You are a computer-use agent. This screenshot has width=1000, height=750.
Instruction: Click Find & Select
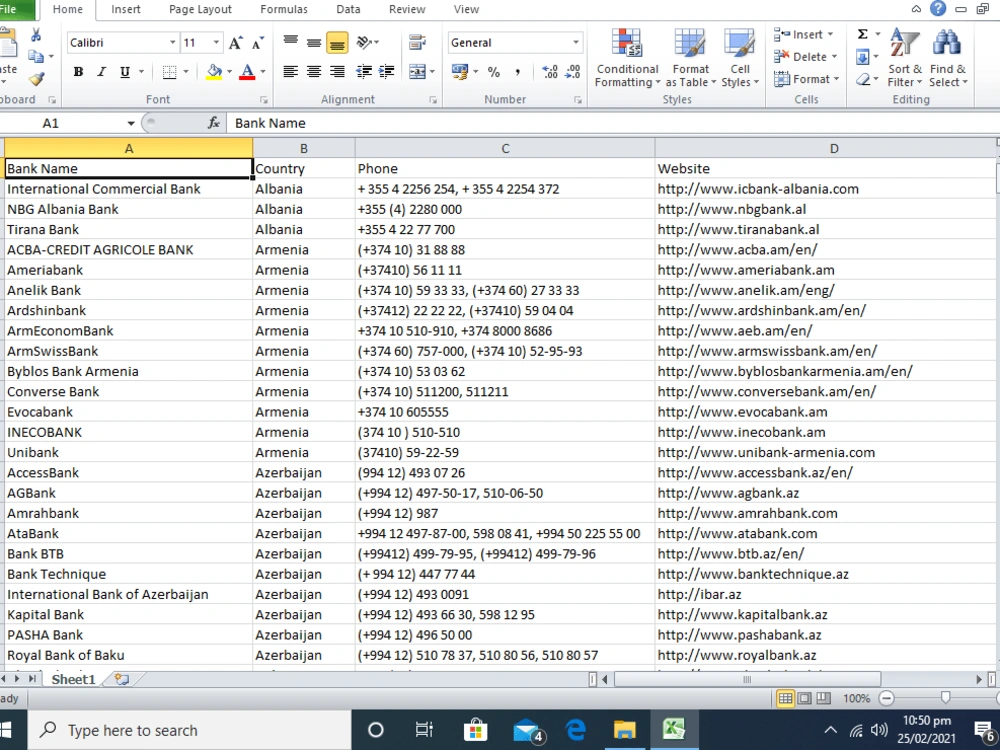coord(946,57)
